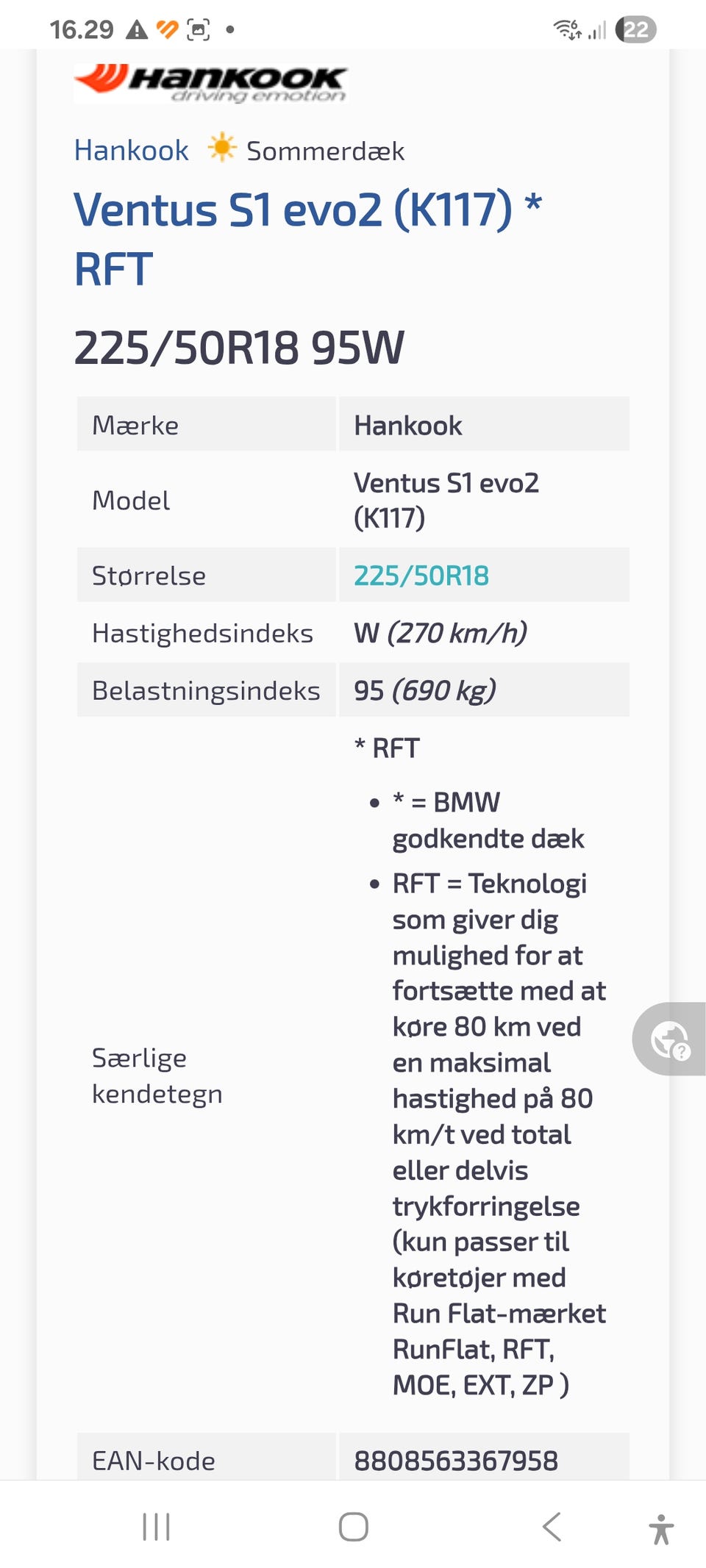The height and width of the screenshot is (1568, 706).
Task: Tap the battery indicator showing 22
Action: pos(635,29)
